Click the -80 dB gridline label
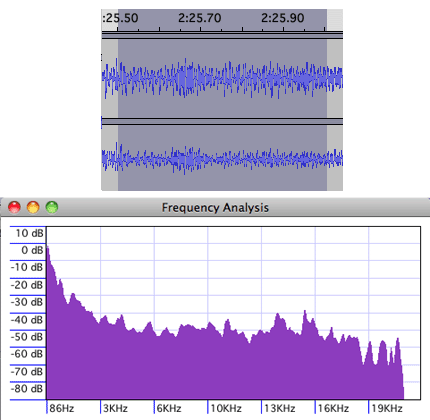The width and height of the screenshot is (430, 420). pyautogui.click(x=27, y=389)
